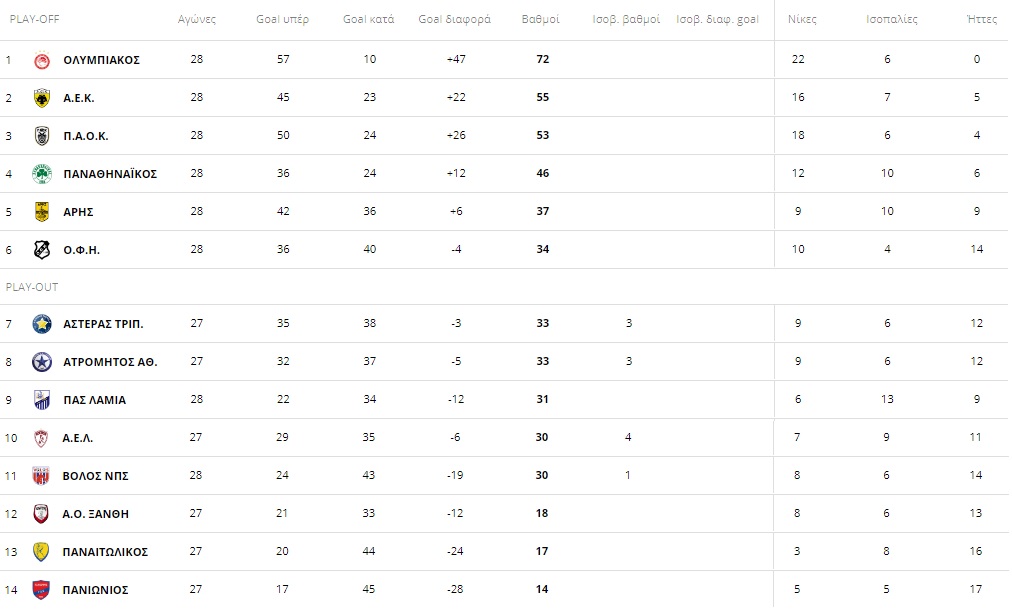Screen dimensions: 1012x613
Task: Click the ΑΡΗΣ yellow team crest
Action: pyautogui.click(x=42, y=212)
